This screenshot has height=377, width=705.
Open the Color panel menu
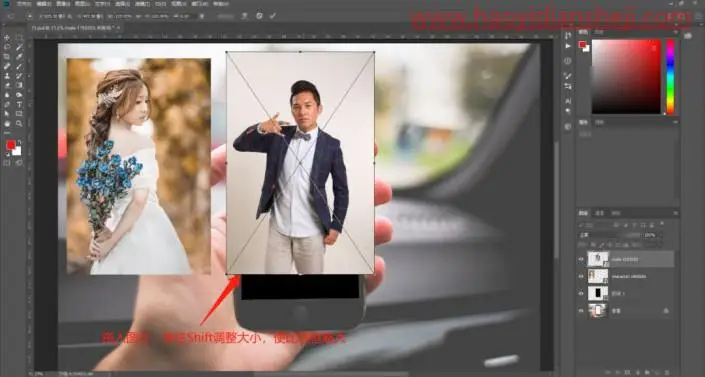point(675,32)
